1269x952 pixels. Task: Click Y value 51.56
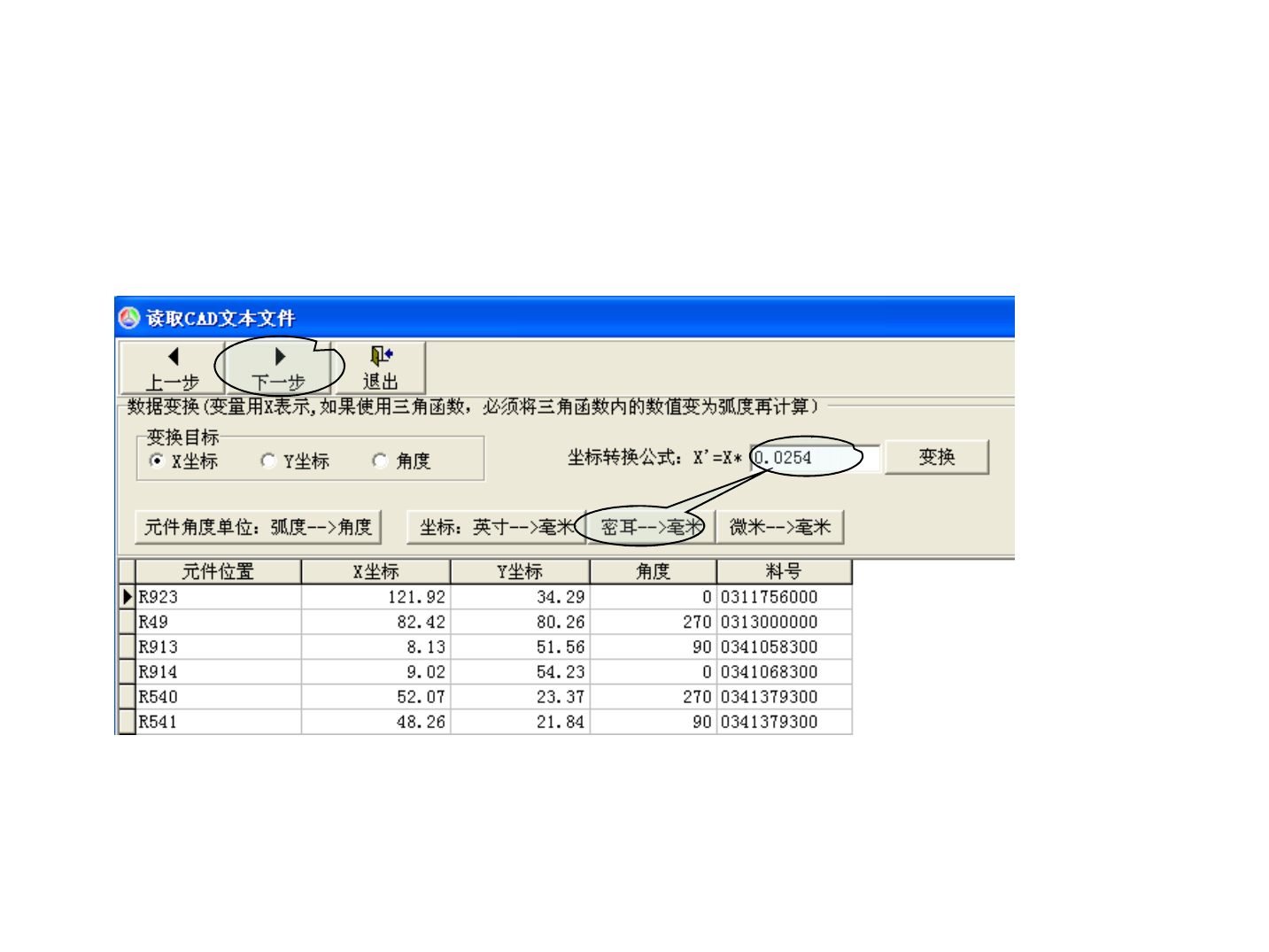pyautogui.click(x=520, y=647)
